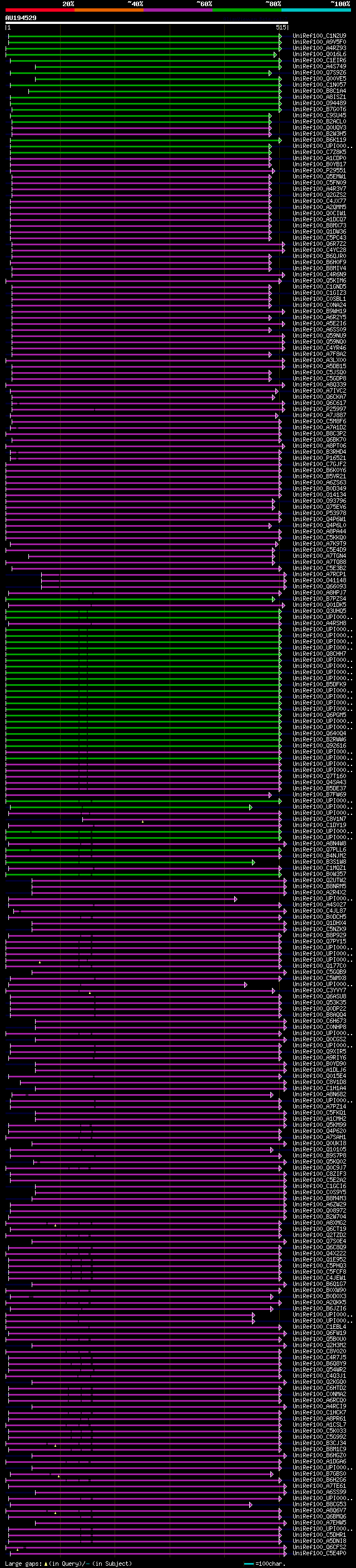
Task: Select hit label UniRef100_Q00VE5
Action: point(319,78)
